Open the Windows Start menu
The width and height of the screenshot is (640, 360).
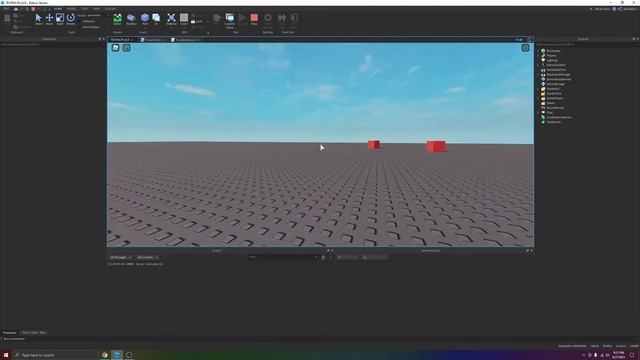tap(6, 355)
